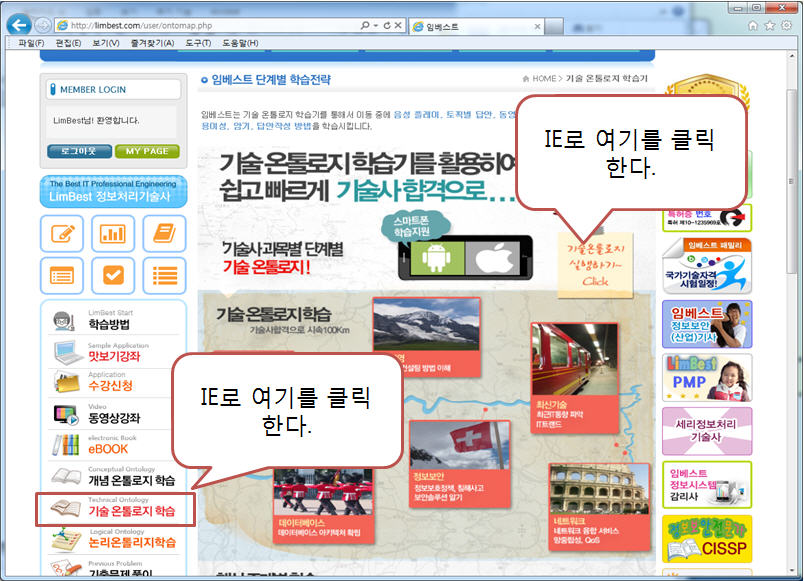Click the LimBest PMP banner
This screenshot has height=581, width=804.
point(707,378)
